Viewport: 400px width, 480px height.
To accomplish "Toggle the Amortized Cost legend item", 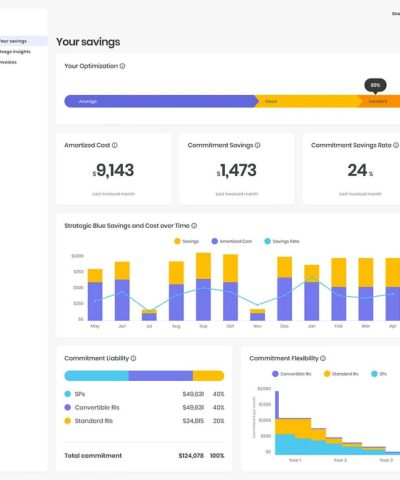I will pyautogui.click(x=232, y=241).
